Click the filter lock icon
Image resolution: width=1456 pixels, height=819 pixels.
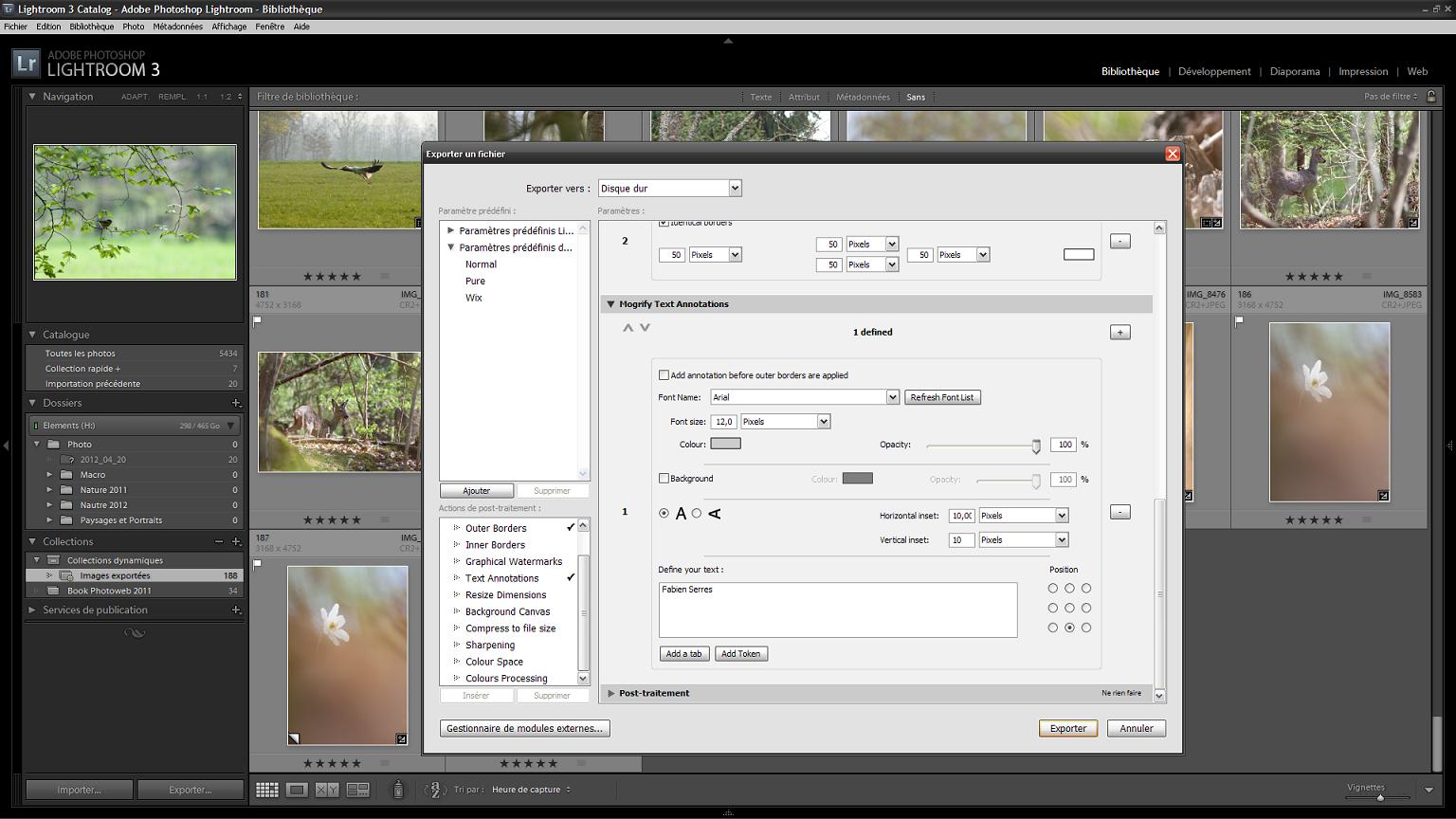pos(1431,97)
